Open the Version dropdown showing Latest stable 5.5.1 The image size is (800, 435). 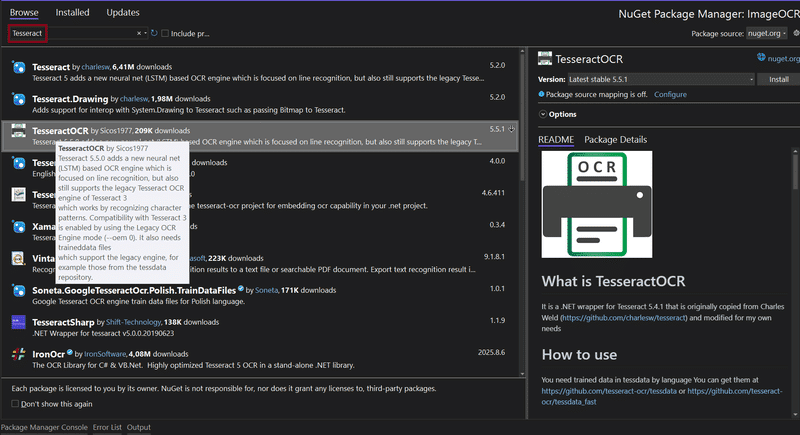661,79
